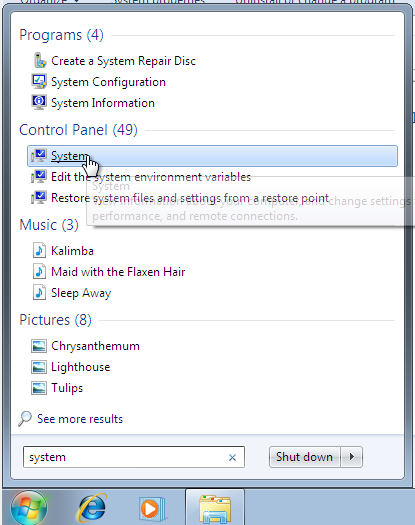Open the highlighted System control panel entry
The width and height of the screenshot is (415, 525).
[212, 156]
